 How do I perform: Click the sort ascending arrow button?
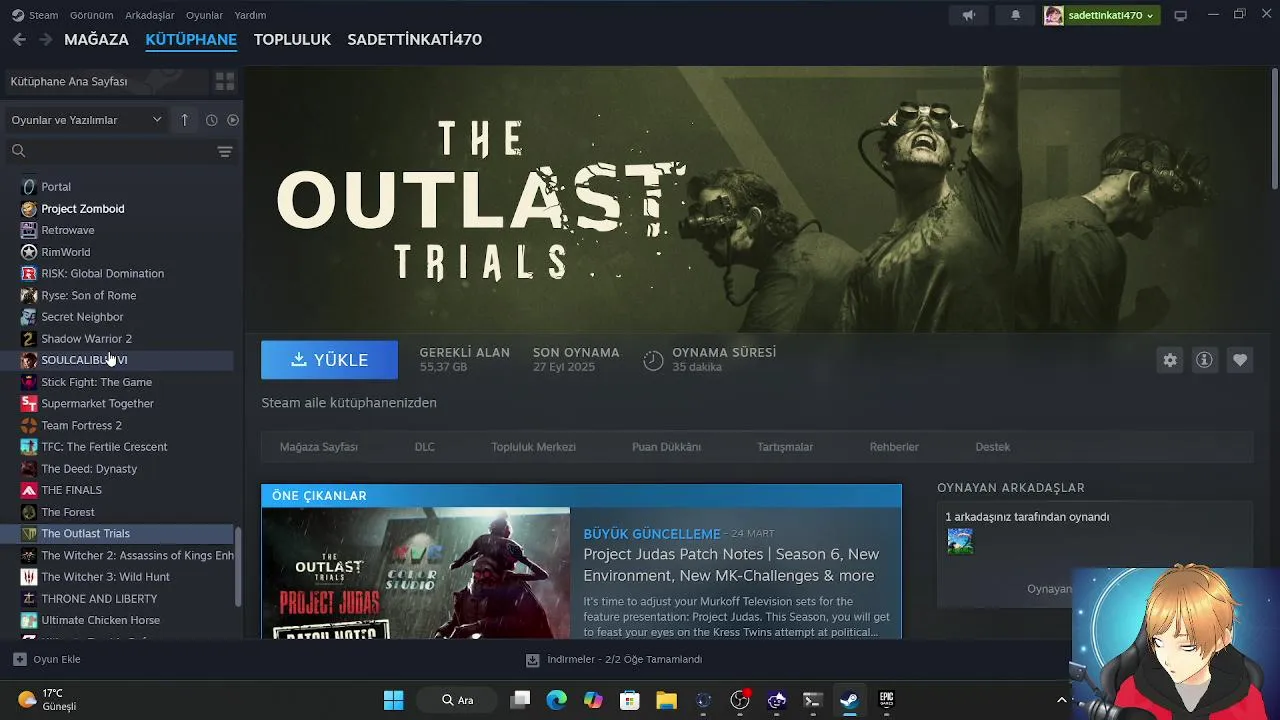(x=184, y=120)
